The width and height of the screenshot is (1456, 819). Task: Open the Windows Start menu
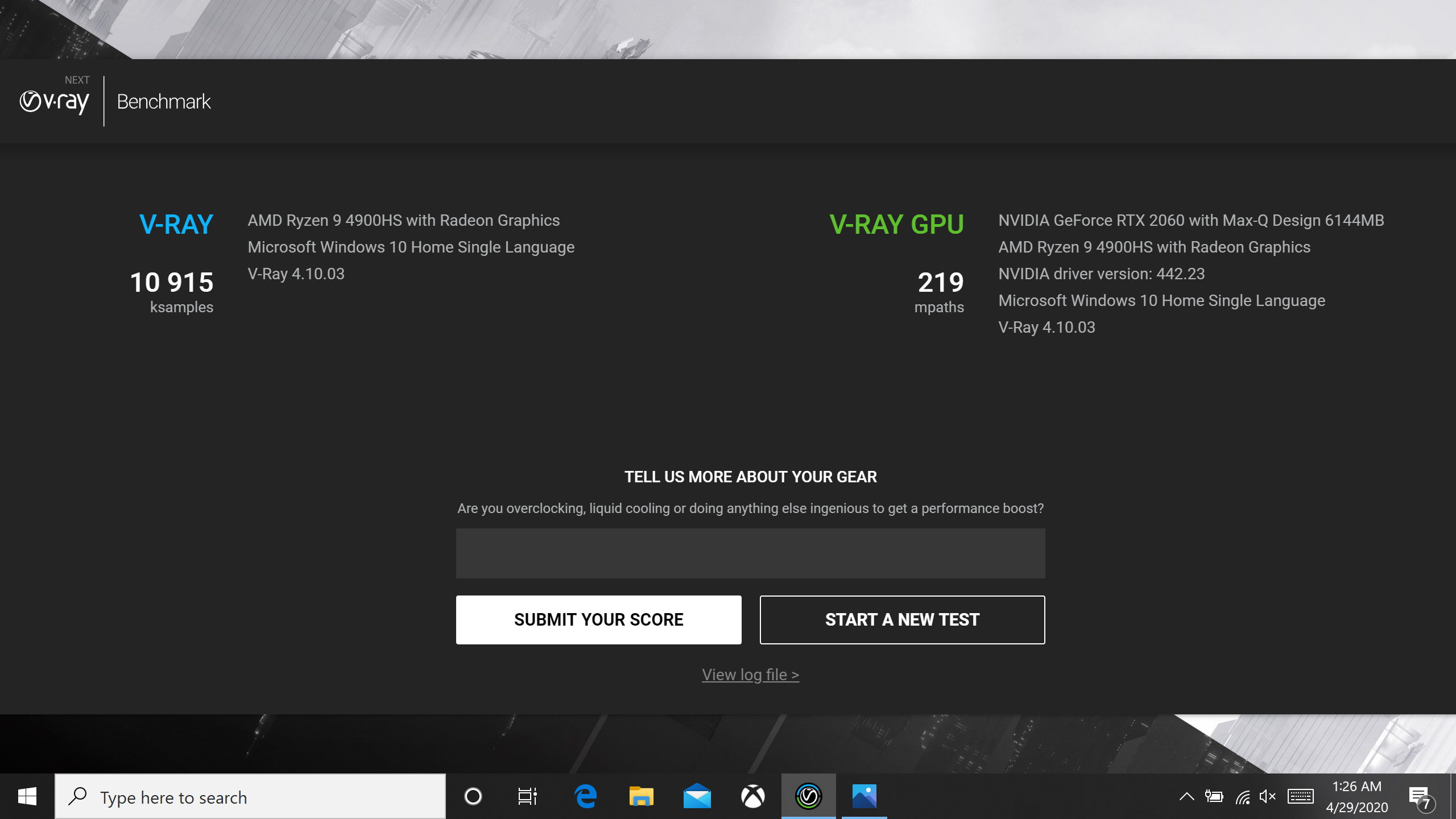[x=27, y=796]
